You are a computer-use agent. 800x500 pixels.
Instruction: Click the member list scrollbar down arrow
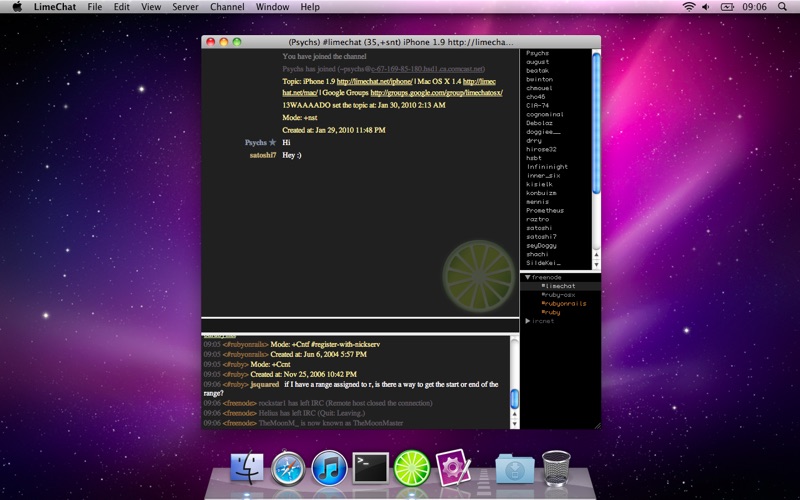pyautogui.click(x=596, y=264)
